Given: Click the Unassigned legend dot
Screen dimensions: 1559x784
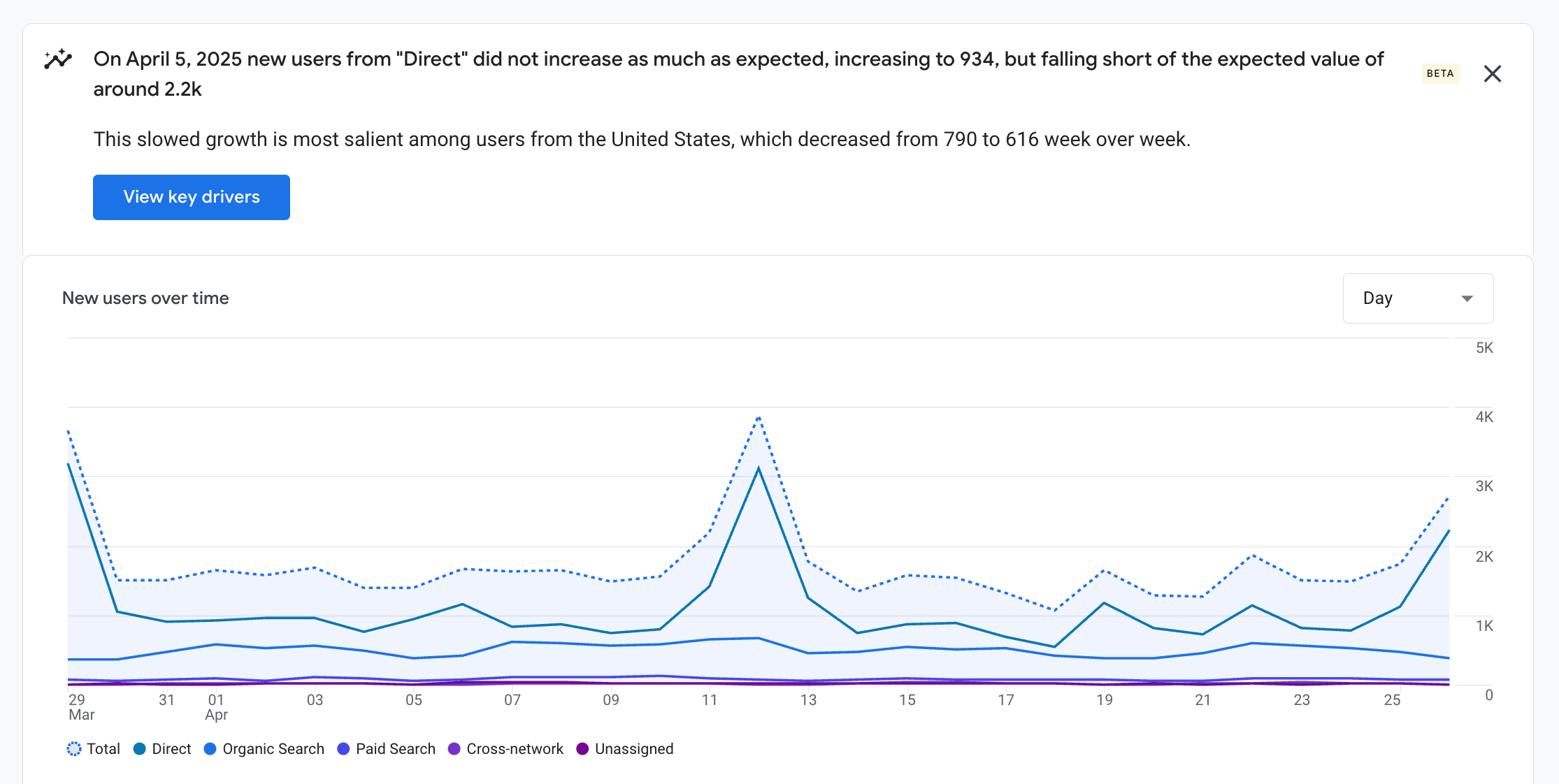Looking at the screenshot, I should point(582,749).
